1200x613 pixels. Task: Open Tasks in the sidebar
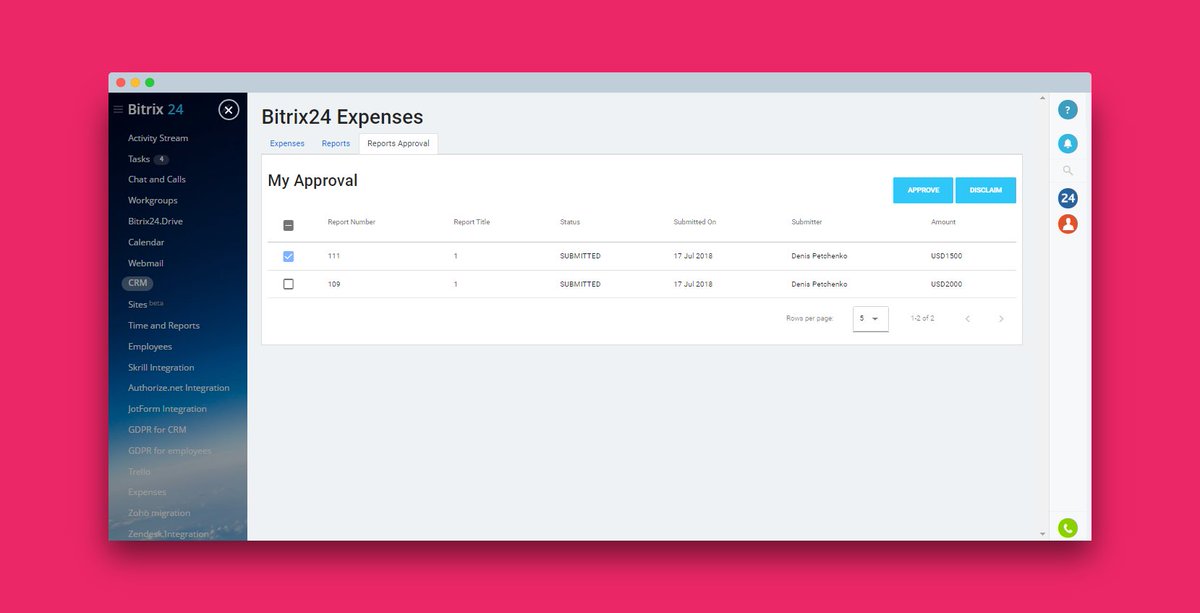point(139,159)
